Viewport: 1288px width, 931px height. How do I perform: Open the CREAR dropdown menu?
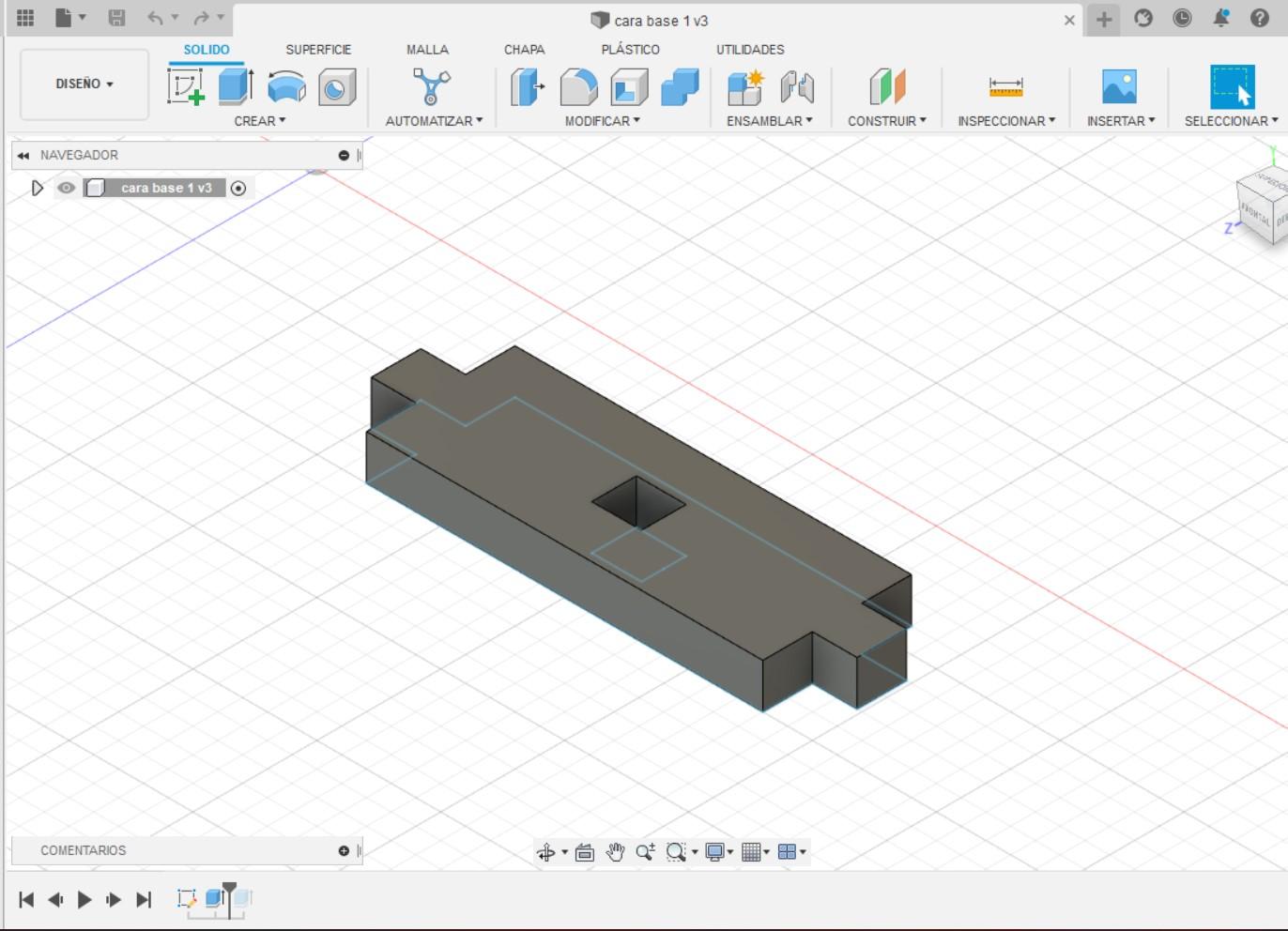pyautogui.click(x=260, y=120)
